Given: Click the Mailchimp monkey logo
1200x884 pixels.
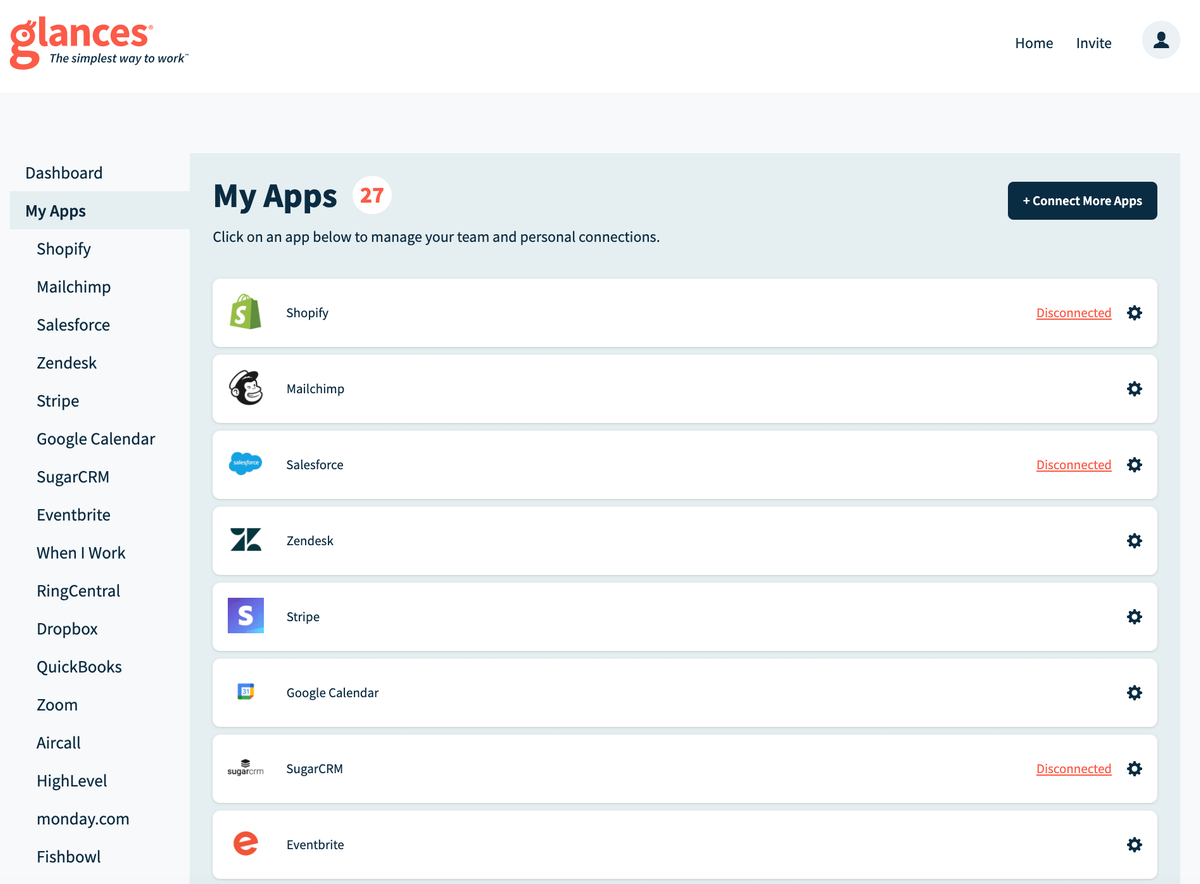Looking at the screenshot, I should click(x=245, y=388).
